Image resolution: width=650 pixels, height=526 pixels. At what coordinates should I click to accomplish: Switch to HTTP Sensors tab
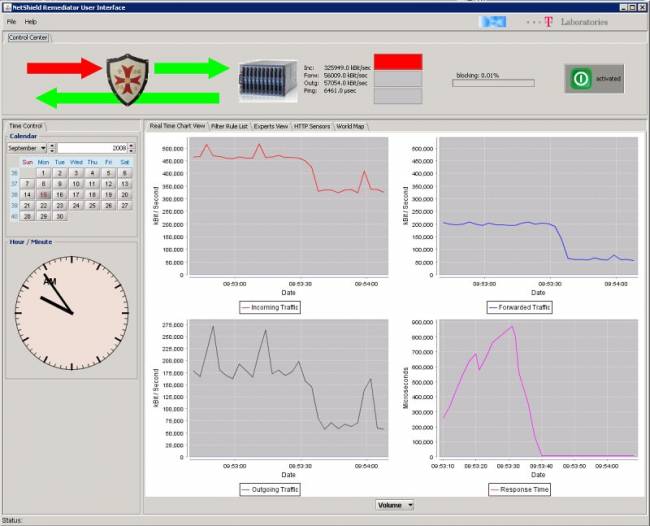click(x=312, y=126)
